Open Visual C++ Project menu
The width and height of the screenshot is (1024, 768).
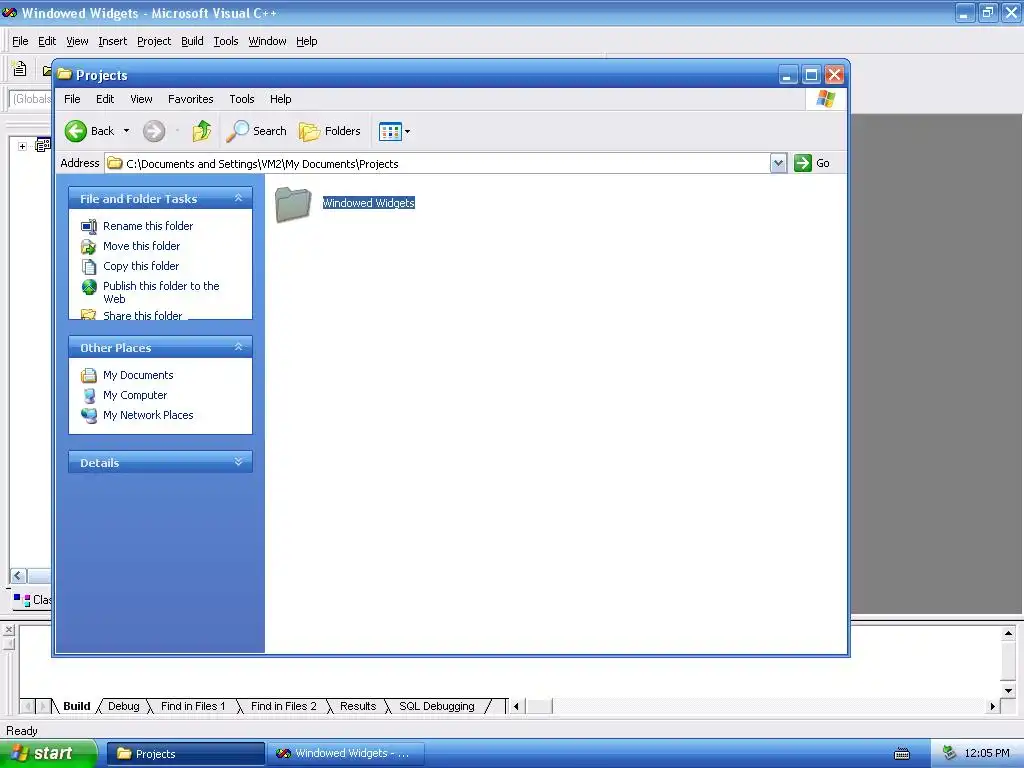click(154, 41)
